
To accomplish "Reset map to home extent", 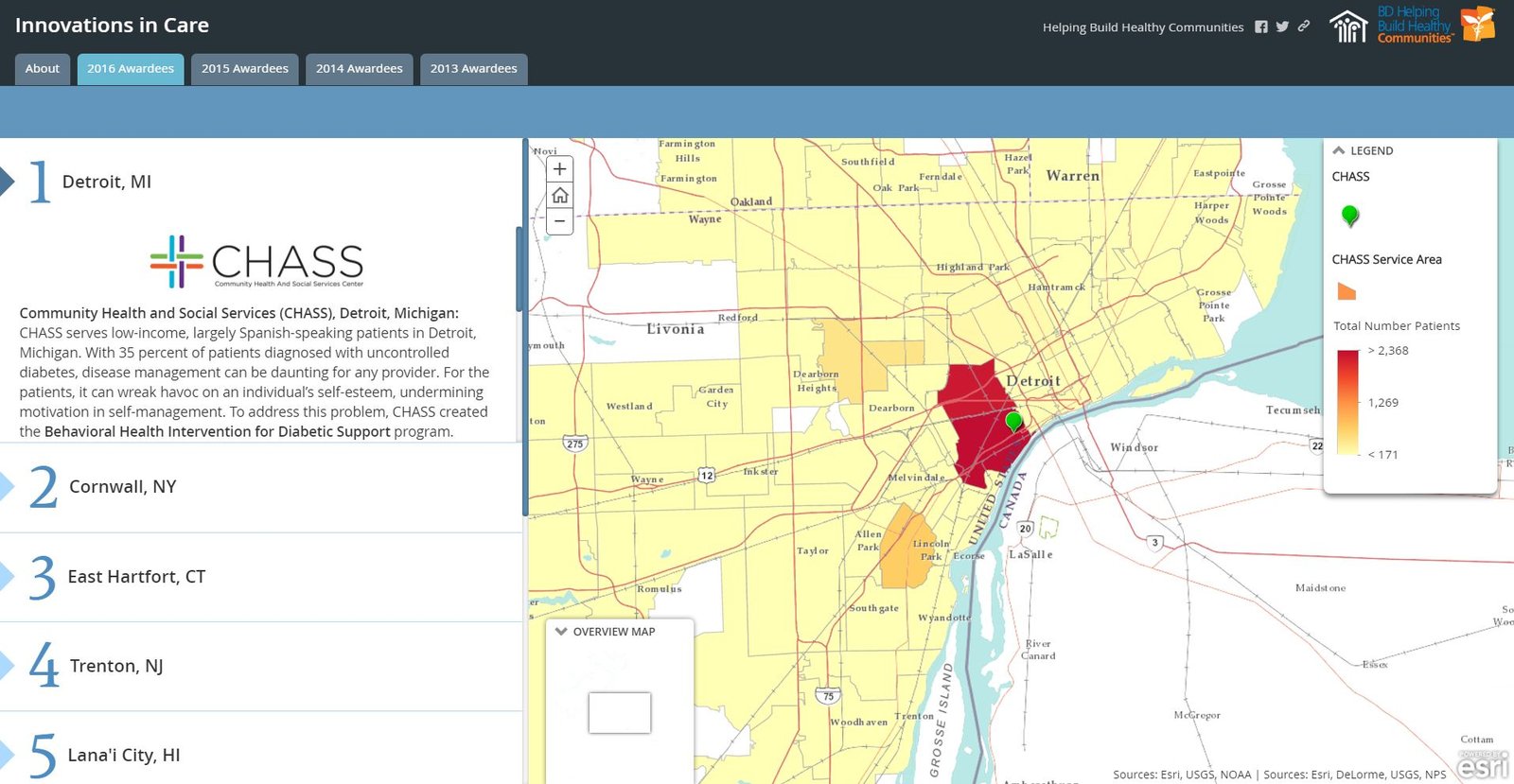I will click(x=560, y=196).
